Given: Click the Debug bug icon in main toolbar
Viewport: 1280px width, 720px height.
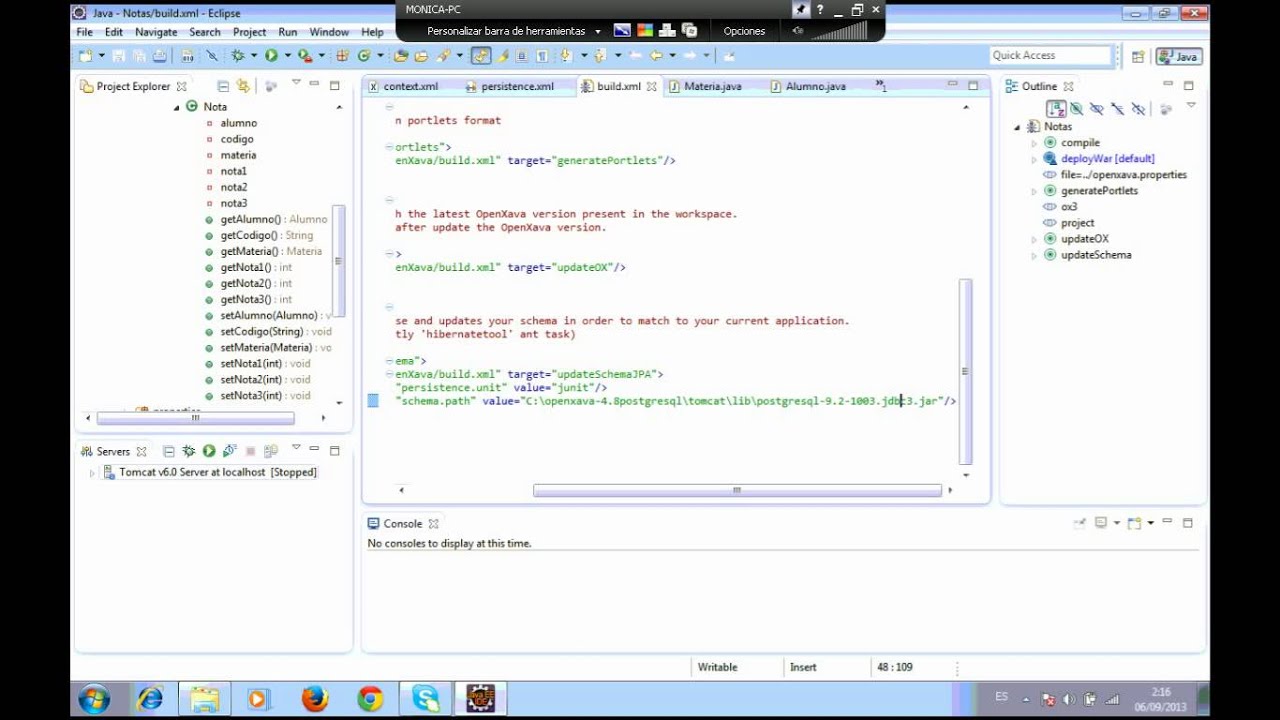Looking at the screenshot, I should pyautogui.click(x=238, y=56).
